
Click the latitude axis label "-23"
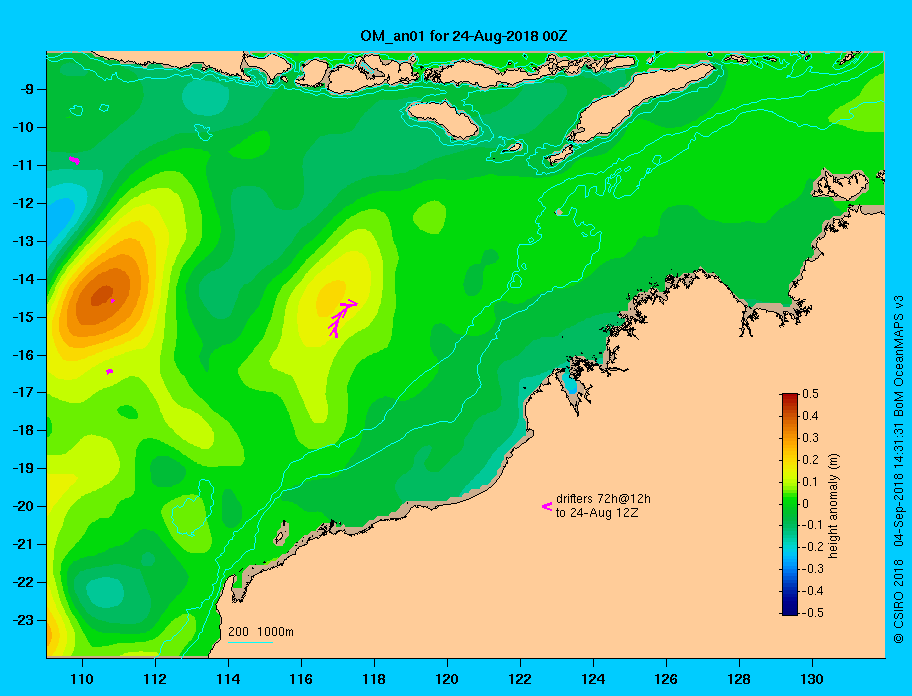coord(23,620)
